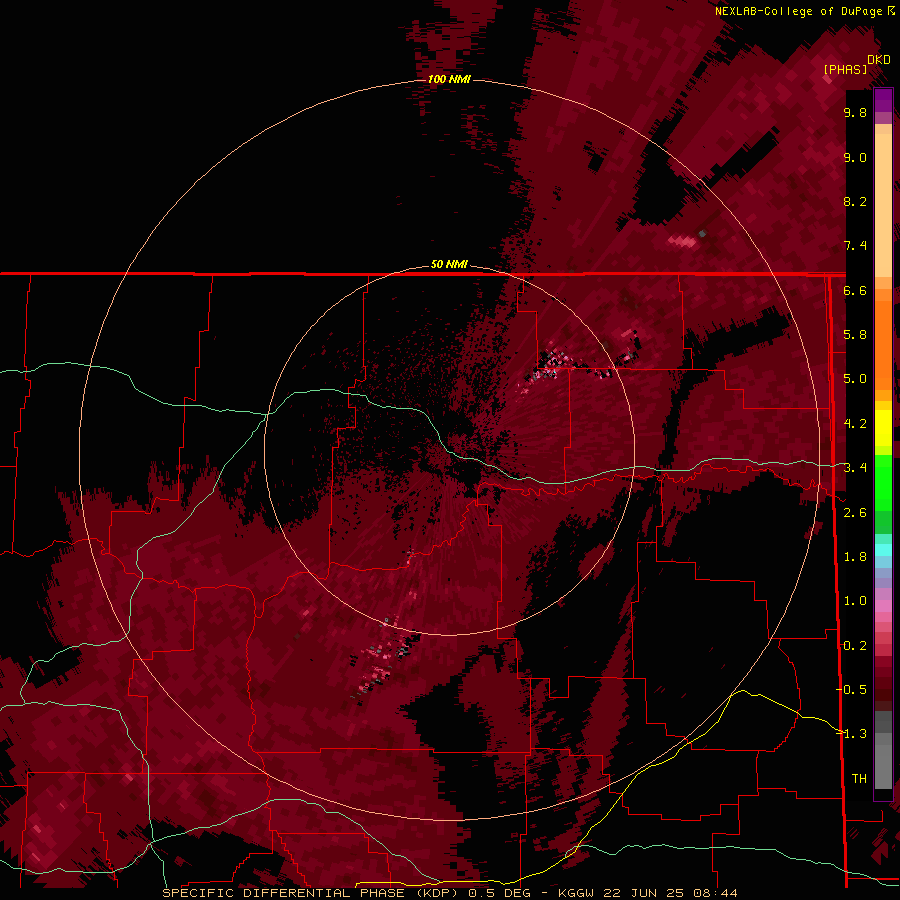This screenshot has width=900, height=900.
Task: Click the 5.8 value on the scale
Action: pyautogui.click(x=855, y=335)
